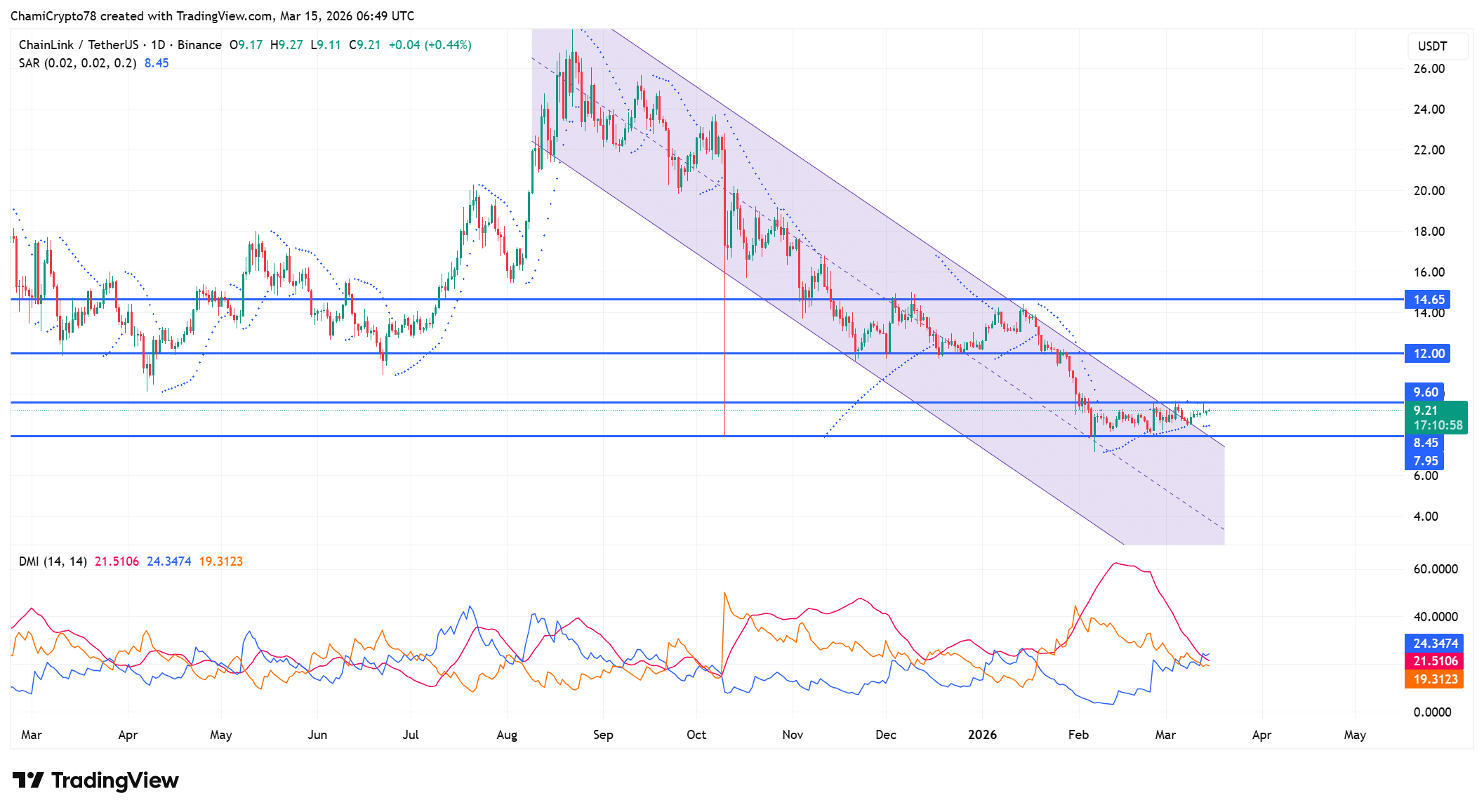Click the orange 19.3123 DMI value label

click(x=1434, y=679)
